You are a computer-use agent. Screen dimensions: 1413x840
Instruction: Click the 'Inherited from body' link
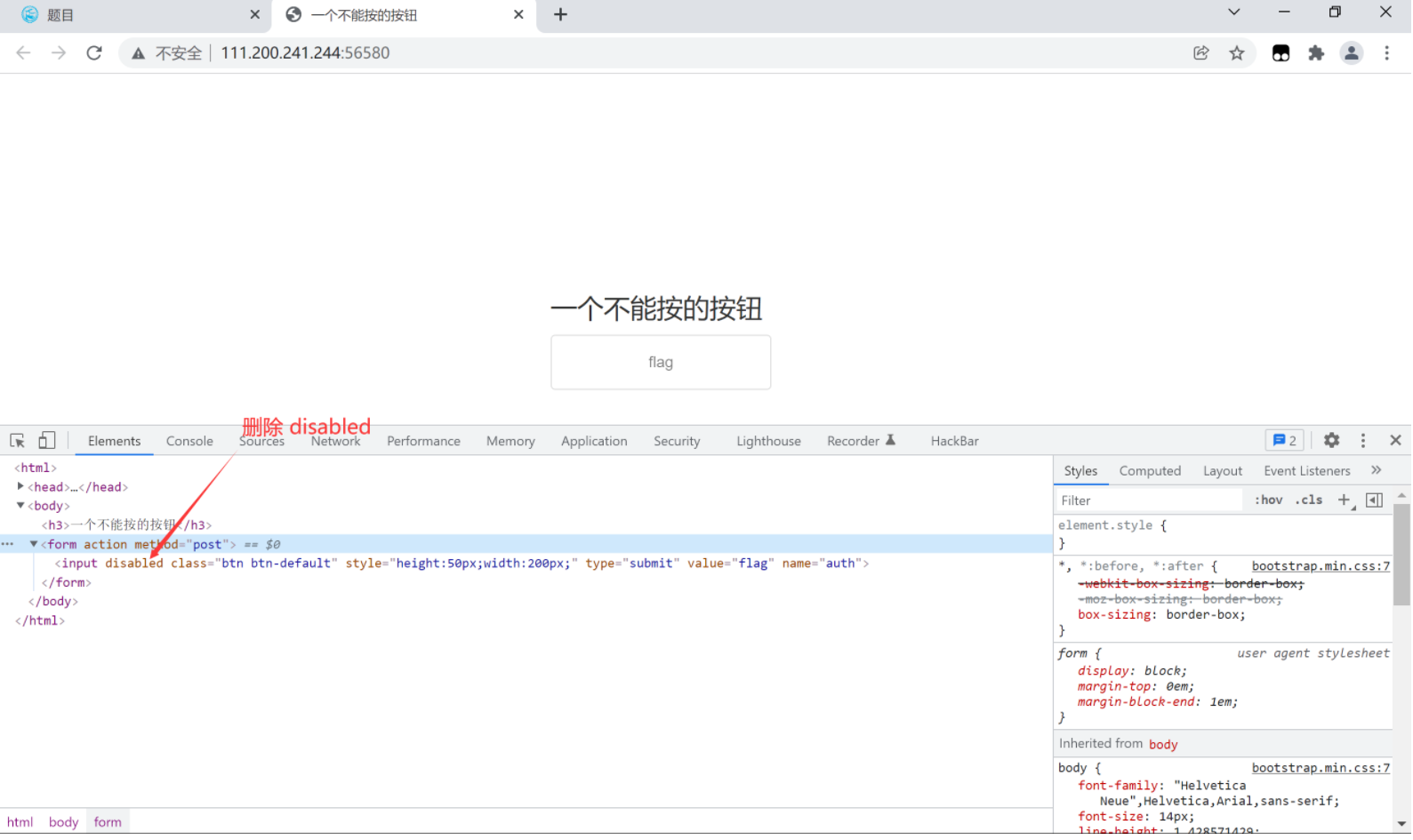click(x=1163, y=744)
